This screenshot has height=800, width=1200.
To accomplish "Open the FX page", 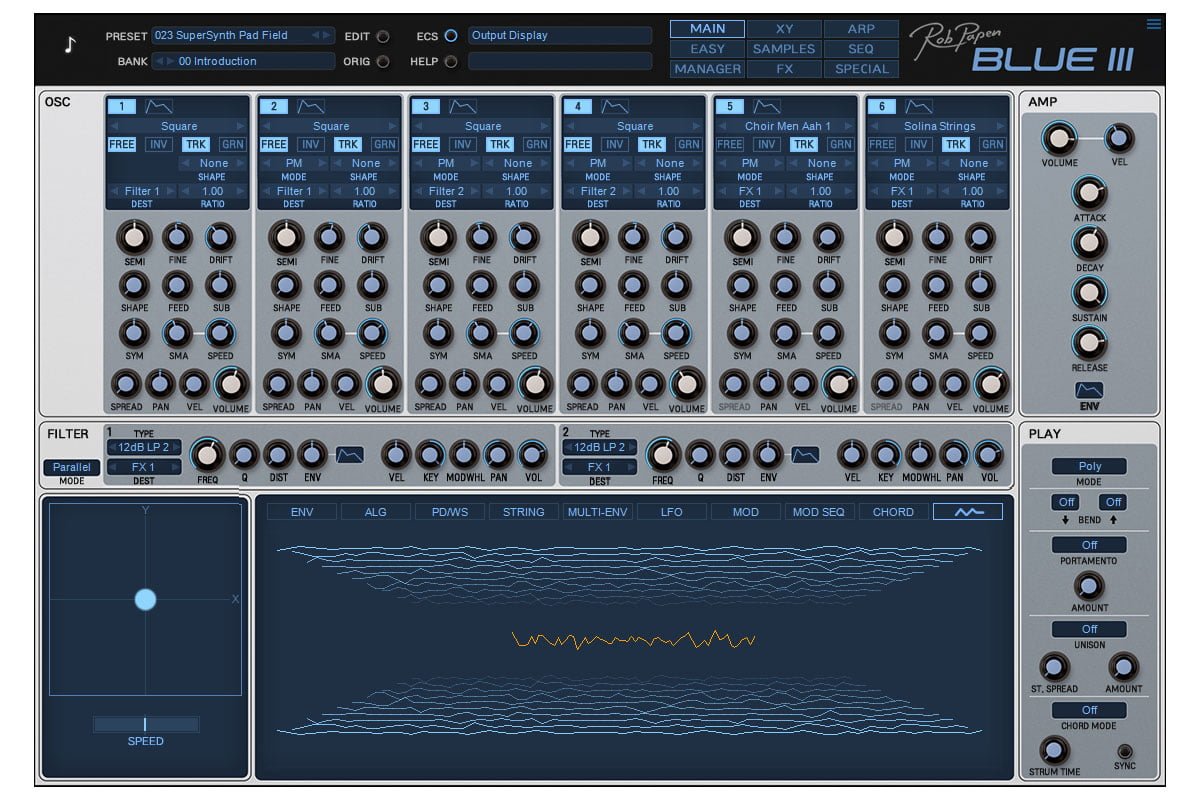I will coord(785,69).
